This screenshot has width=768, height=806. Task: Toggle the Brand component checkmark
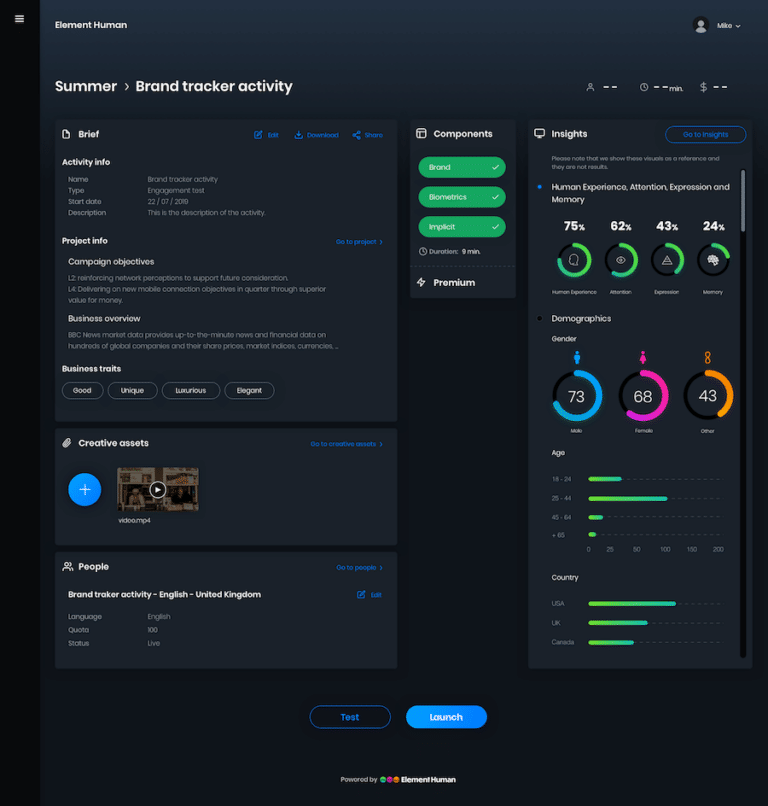click(495, 167)
